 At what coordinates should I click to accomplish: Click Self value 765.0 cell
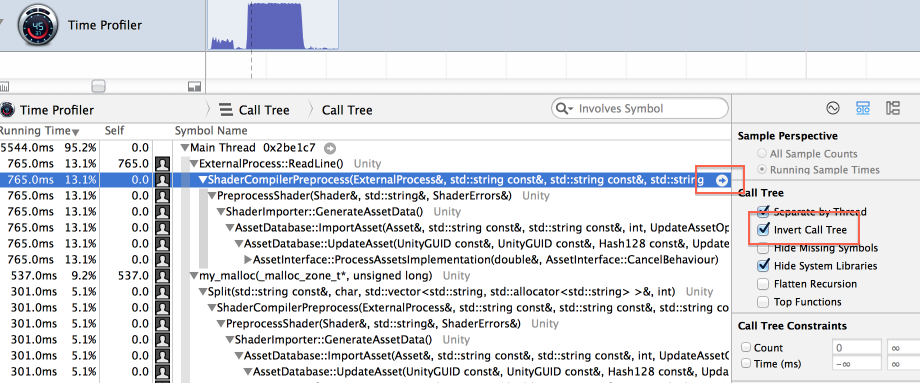[133, 164]
